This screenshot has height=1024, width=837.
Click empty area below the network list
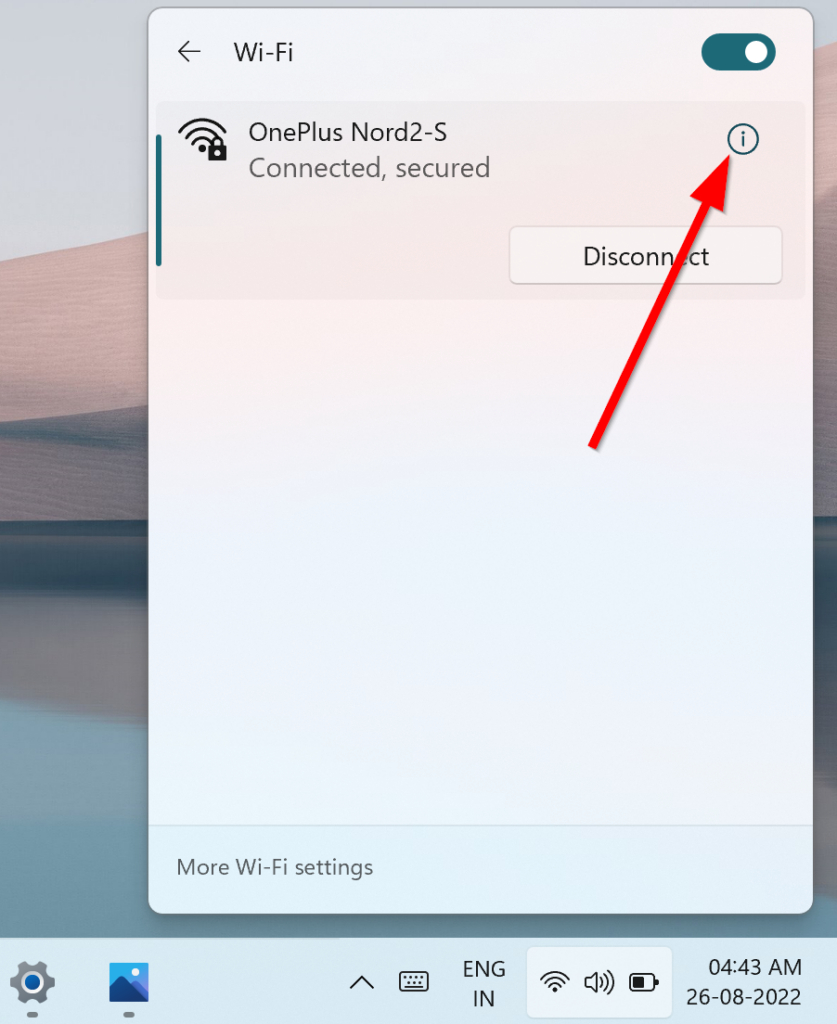(x=481, y=562)
